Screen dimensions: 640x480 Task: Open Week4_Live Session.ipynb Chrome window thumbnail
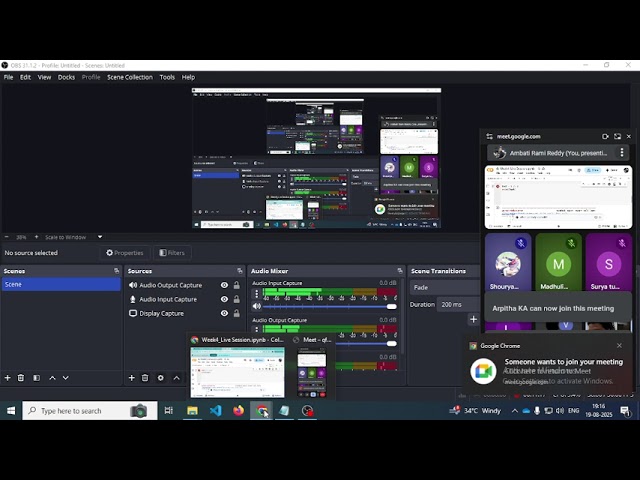click(238, 372)
